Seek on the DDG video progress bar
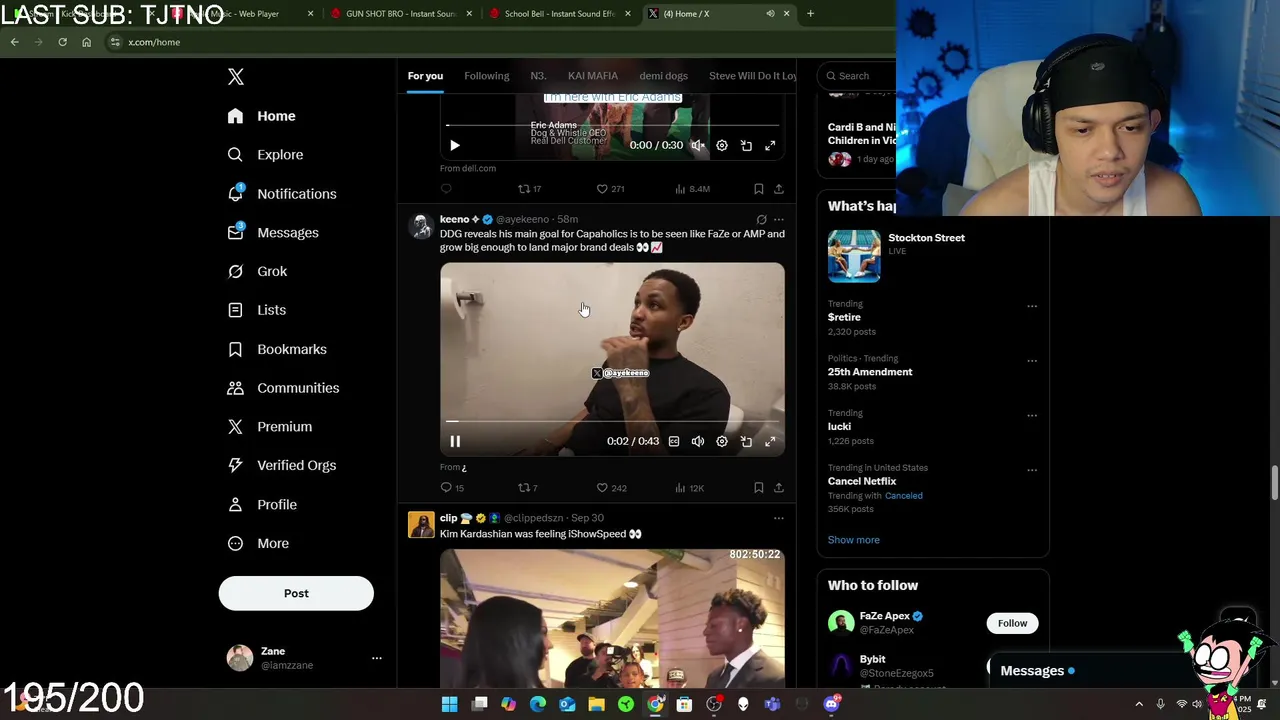This screenshot has width=1280, height=720. click(612, 422)
